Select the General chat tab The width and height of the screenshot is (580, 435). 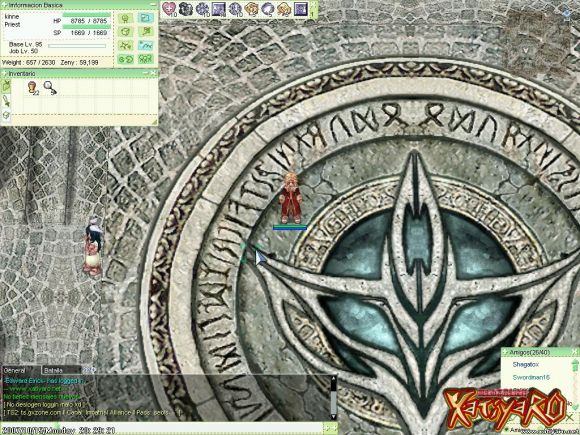pos(21,370)
